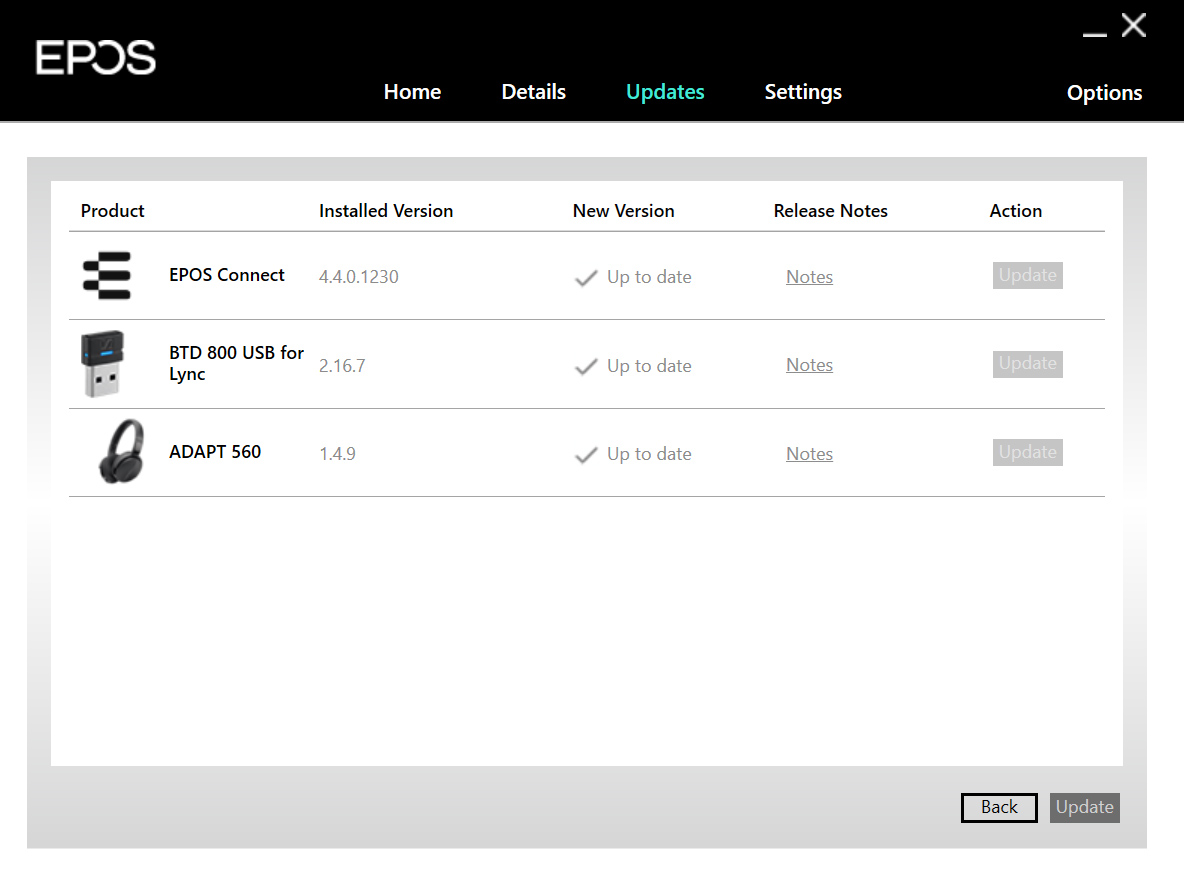Click the bottom Update button beside Back
1184x882 pixels.
[1085, 807]
